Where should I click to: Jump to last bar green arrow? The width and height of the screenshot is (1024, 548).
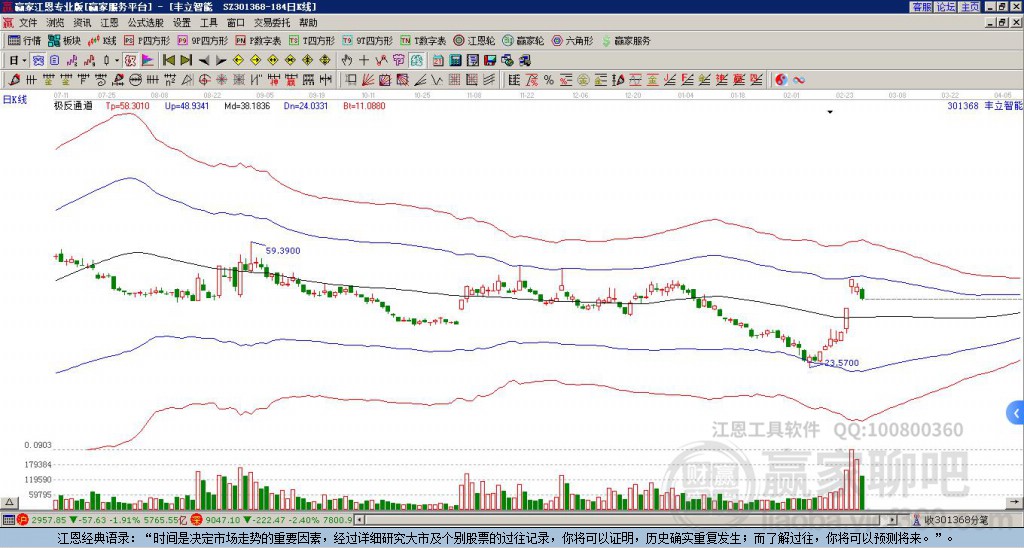click(x=186, y=61)
